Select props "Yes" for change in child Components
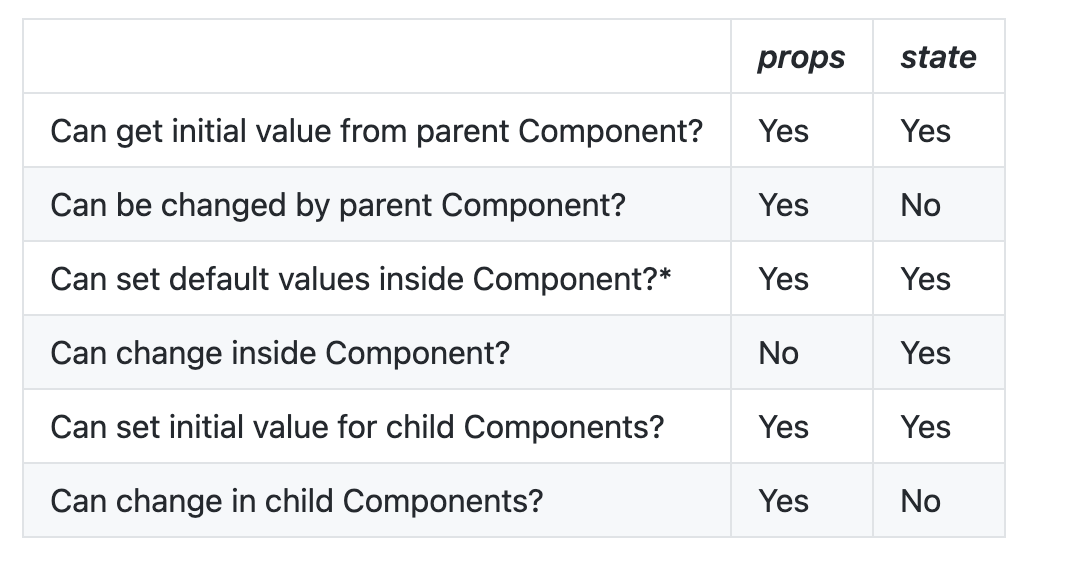This screenshot has width=1084, height=576. tap(783, 501)
